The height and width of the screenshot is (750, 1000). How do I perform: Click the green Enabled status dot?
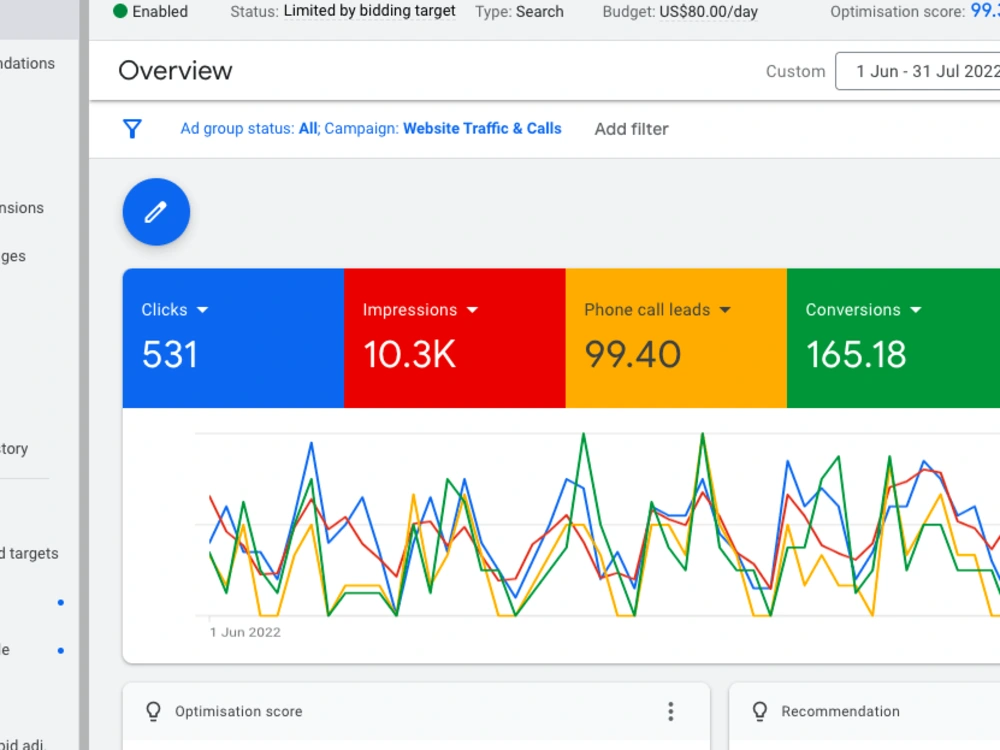point(120,11)
